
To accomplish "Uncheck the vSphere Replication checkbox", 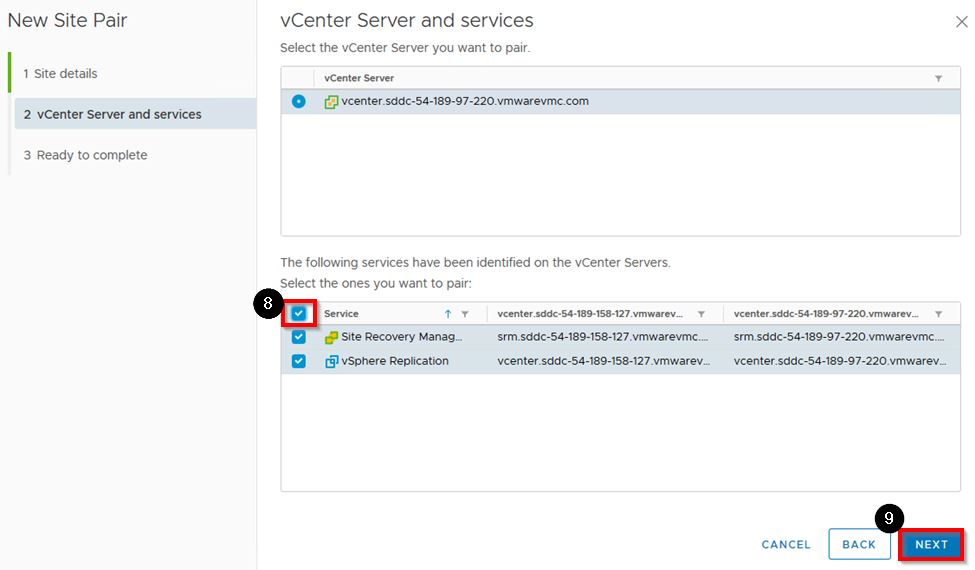I will coord(299,361).
